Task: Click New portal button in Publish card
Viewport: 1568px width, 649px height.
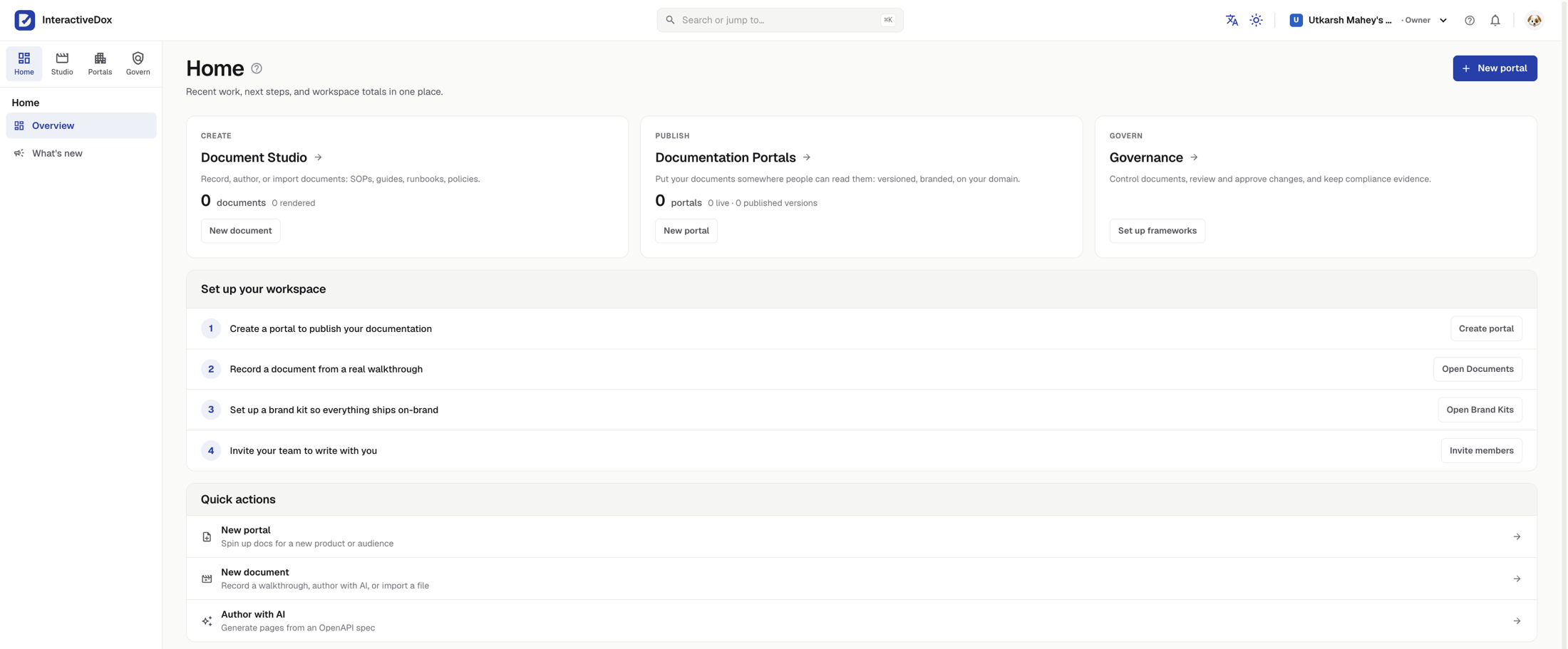Action: tap(686, 231)
